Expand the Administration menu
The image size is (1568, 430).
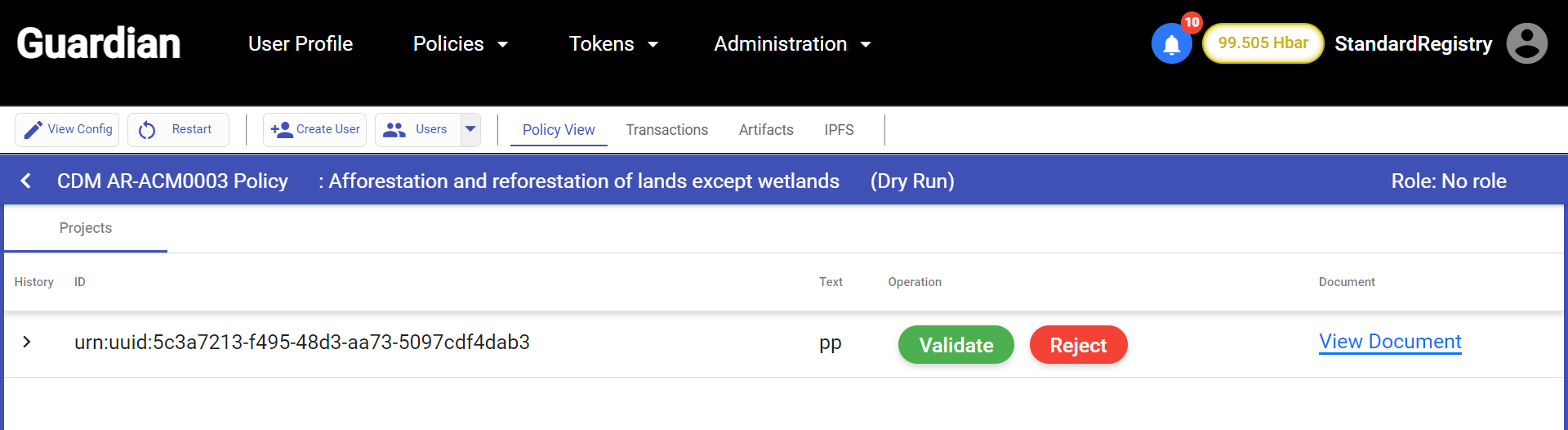point(792,44)
